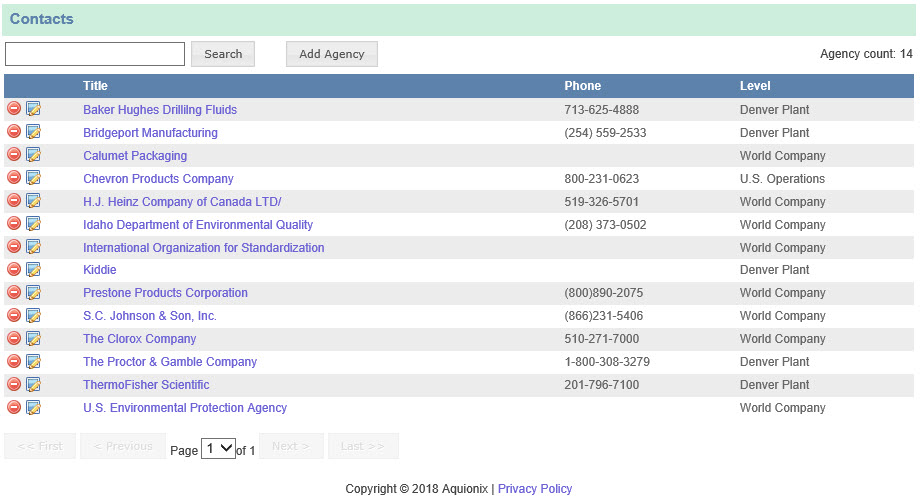Edit the International Organization for Standardization row
Viewport: 921px width, 502px height.
(x=33, y=246)
